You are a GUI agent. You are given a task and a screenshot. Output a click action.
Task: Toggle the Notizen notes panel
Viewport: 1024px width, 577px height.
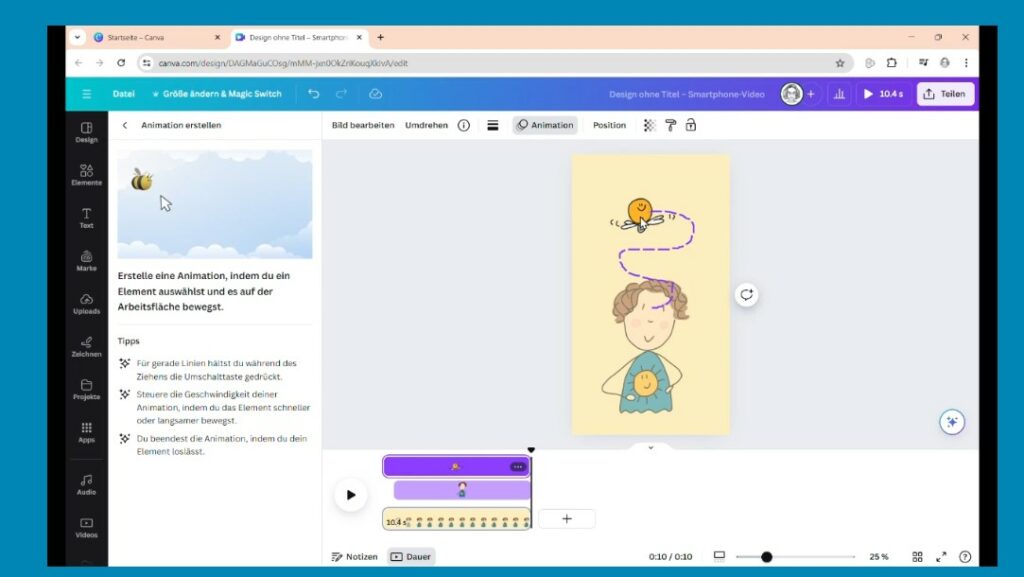pyautogui.click(x=355, y=557)
